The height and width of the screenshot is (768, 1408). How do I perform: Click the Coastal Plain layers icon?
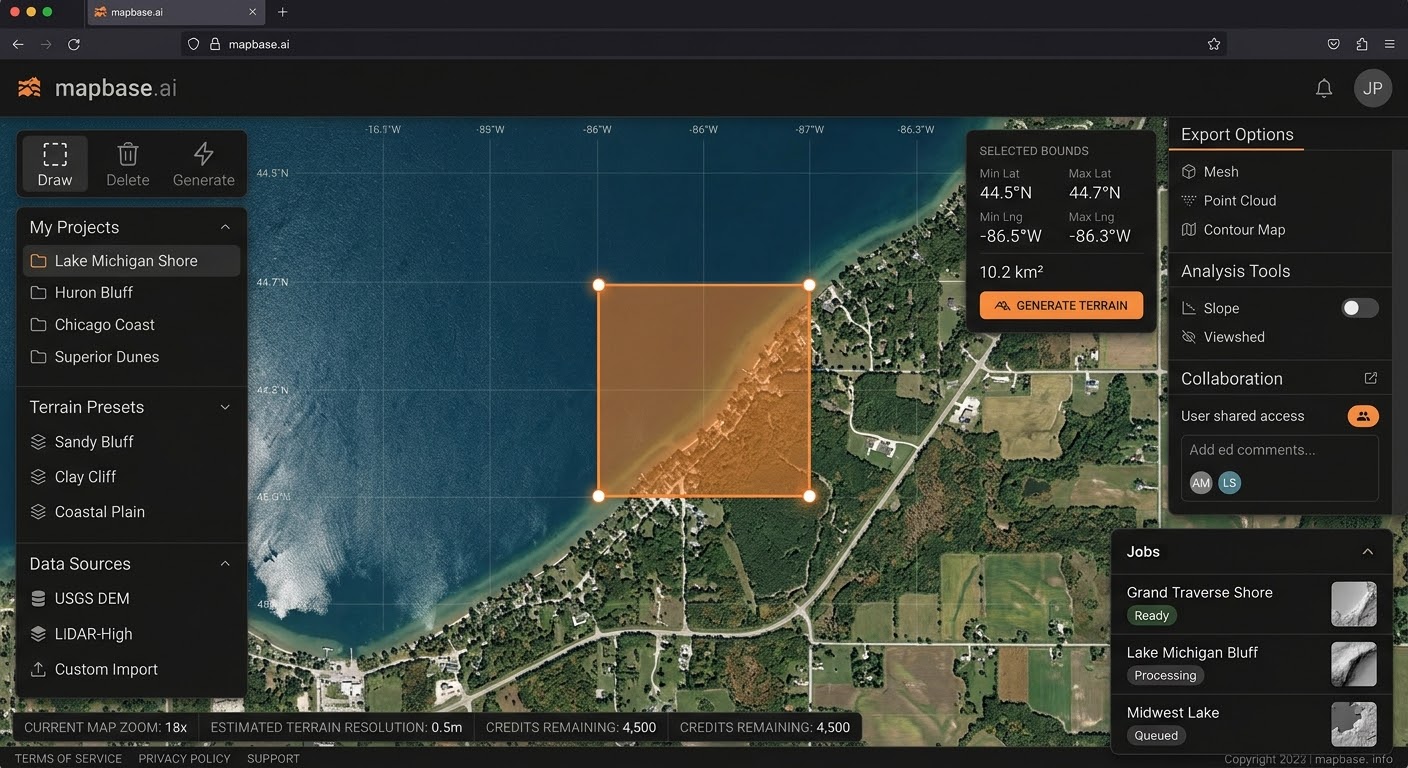pos(38,512)
